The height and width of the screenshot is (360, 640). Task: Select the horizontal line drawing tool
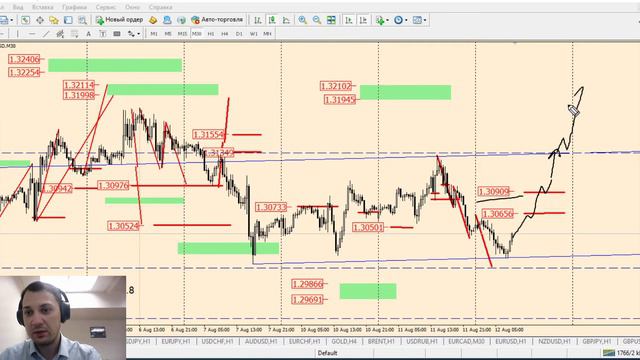[32, 34]
